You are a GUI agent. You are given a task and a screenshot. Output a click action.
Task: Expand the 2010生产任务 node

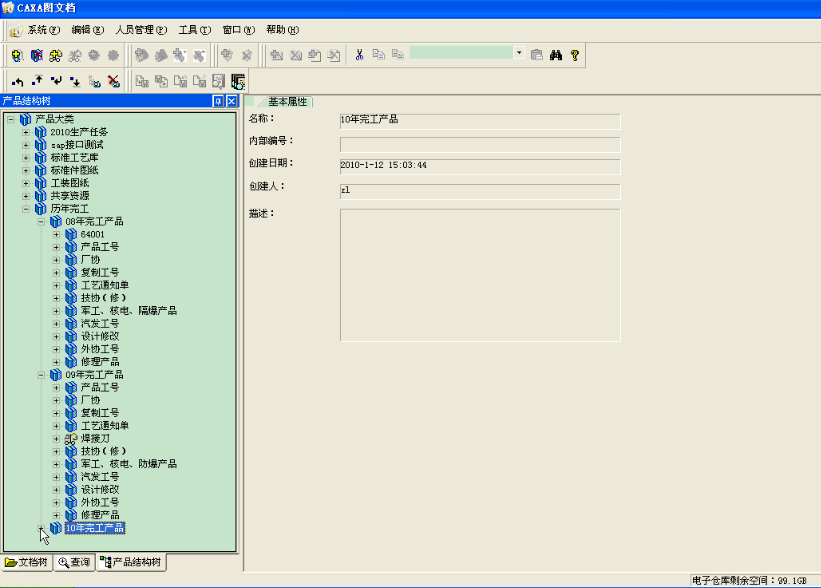[26, 132]
